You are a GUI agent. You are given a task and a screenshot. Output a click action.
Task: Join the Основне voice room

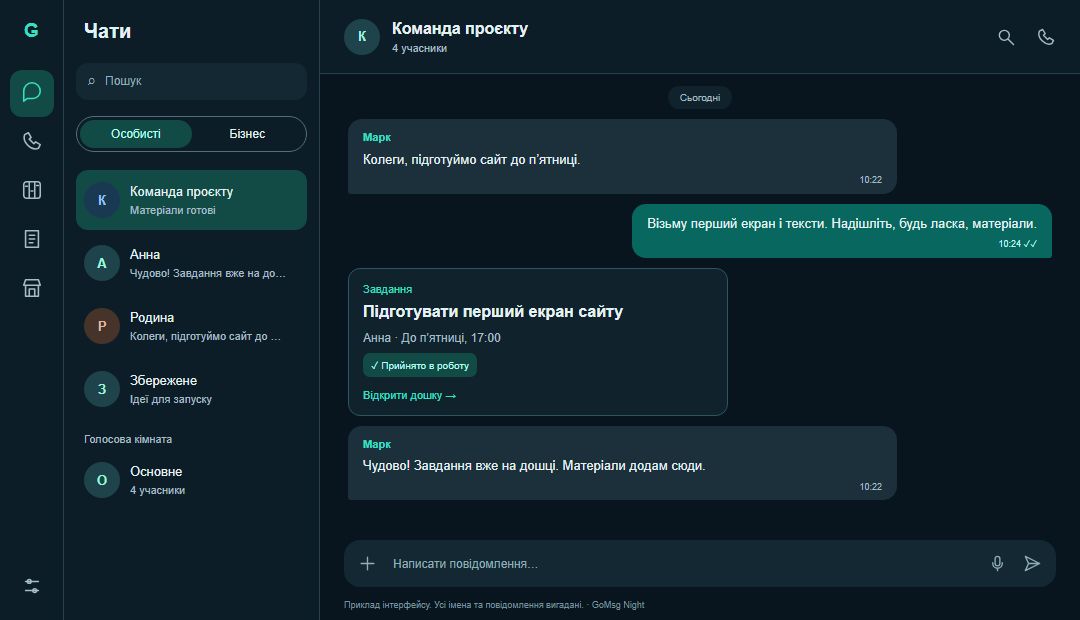(191, 480)
